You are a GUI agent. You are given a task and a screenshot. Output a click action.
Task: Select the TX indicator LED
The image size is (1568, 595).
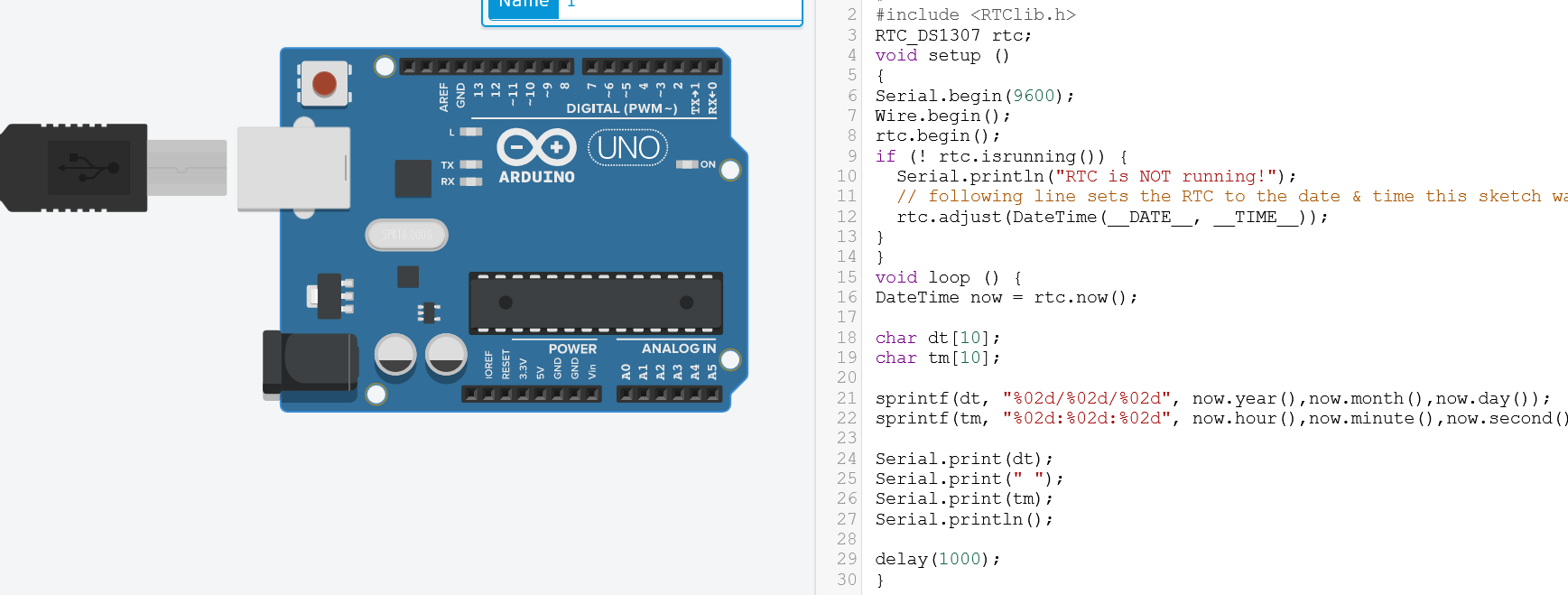point(471,164)
